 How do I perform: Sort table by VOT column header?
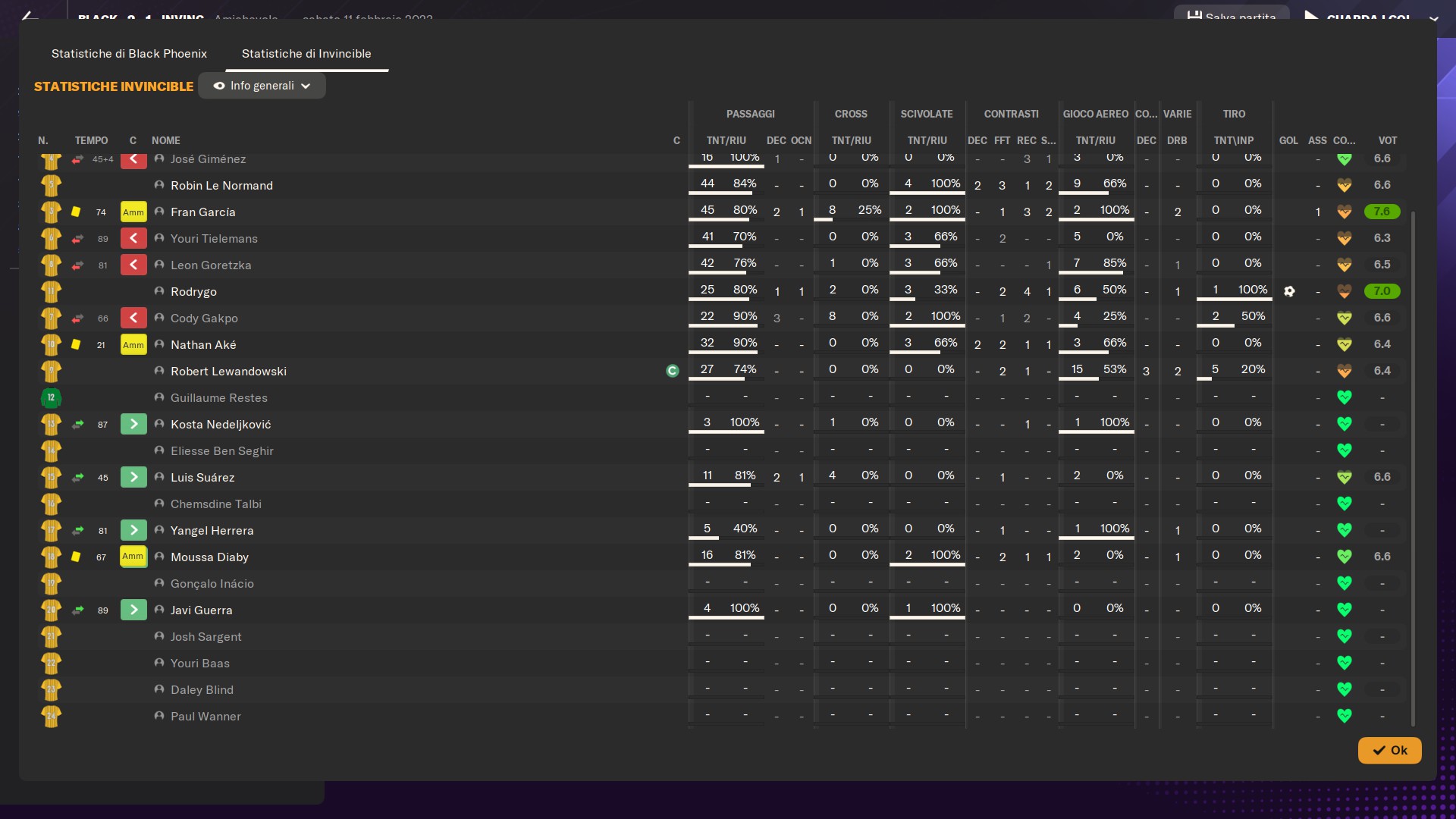click(x=1387, y=140)
